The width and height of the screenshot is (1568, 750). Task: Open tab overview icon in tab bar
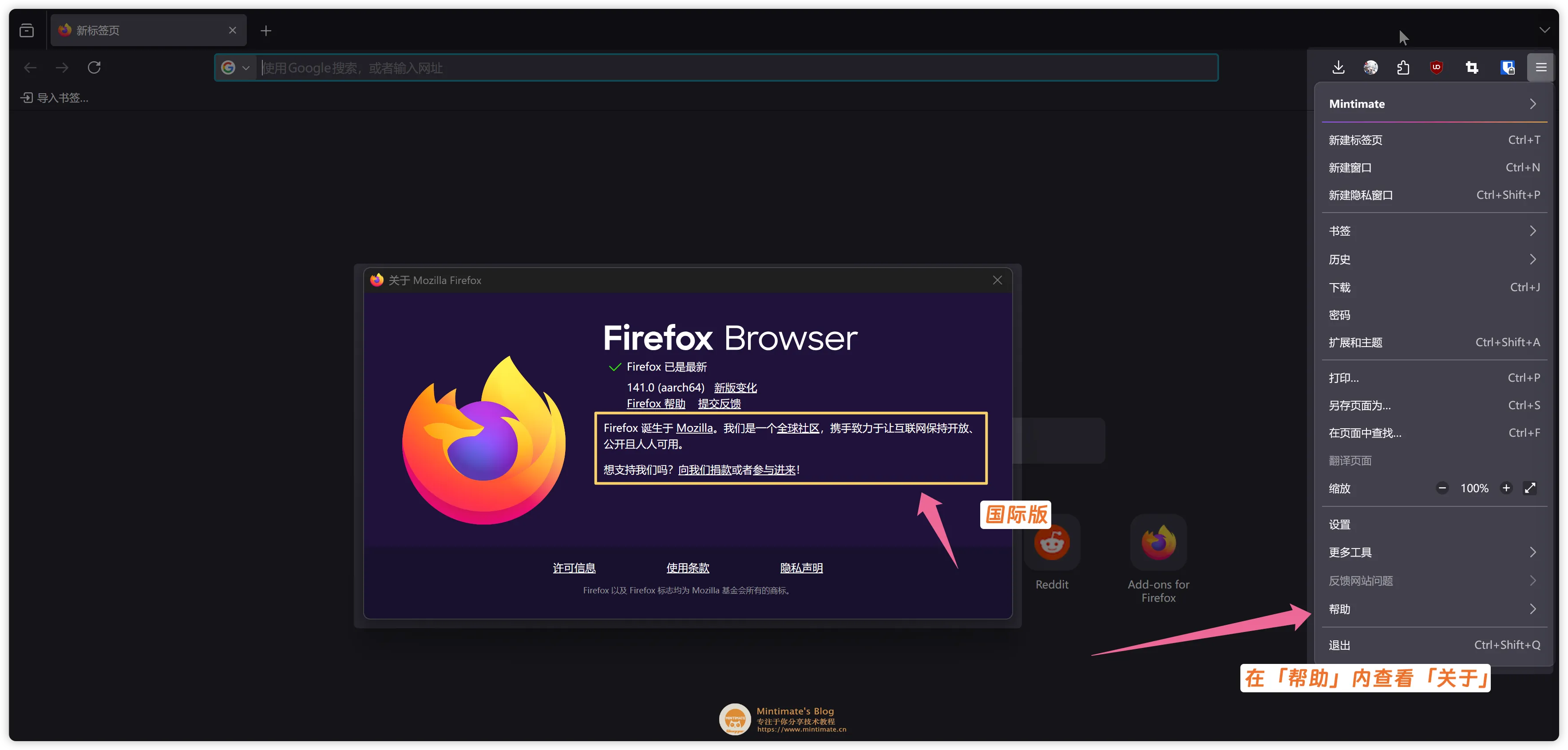click(x=26, y=31)
